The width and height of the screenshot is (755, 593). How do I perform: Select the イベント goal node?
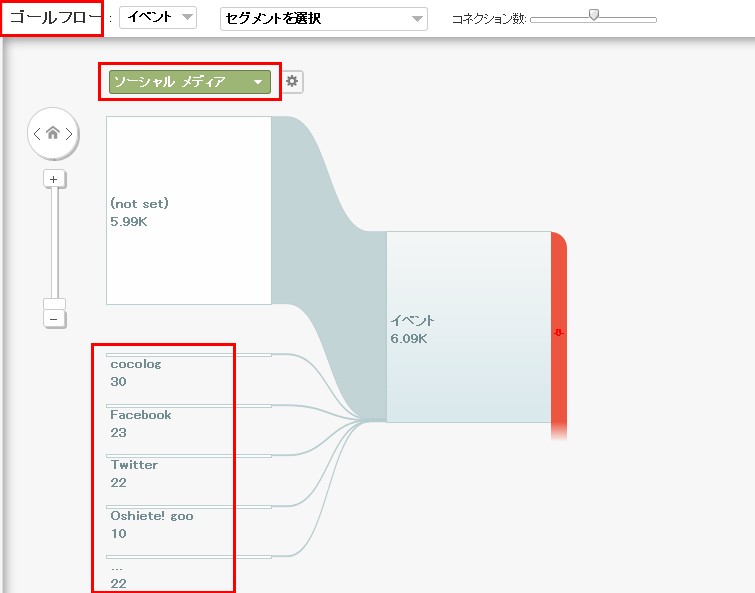pyautogui.click(x=468, y=327)
